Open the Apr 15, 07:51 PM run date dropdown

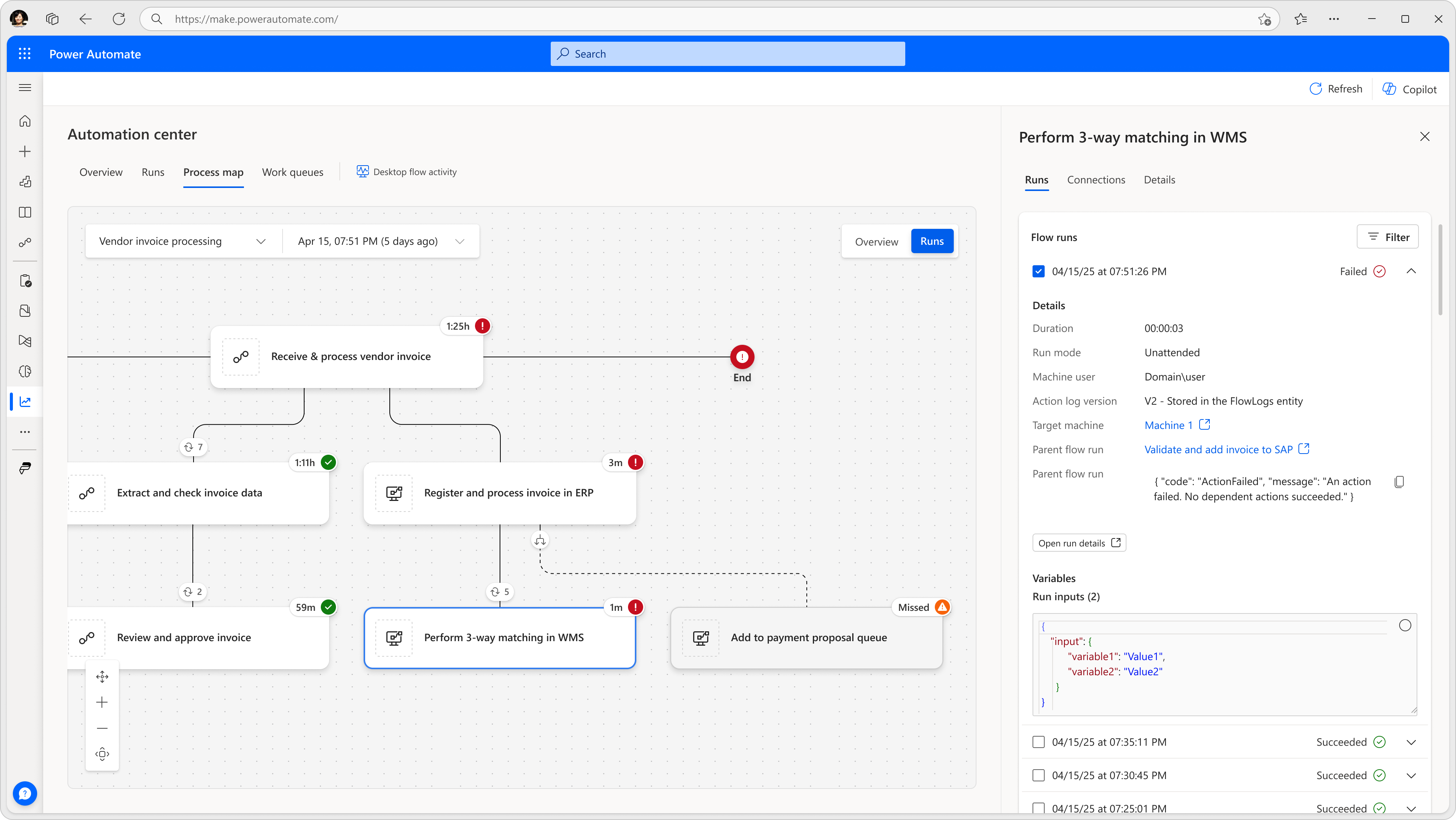tap(381, 241)
